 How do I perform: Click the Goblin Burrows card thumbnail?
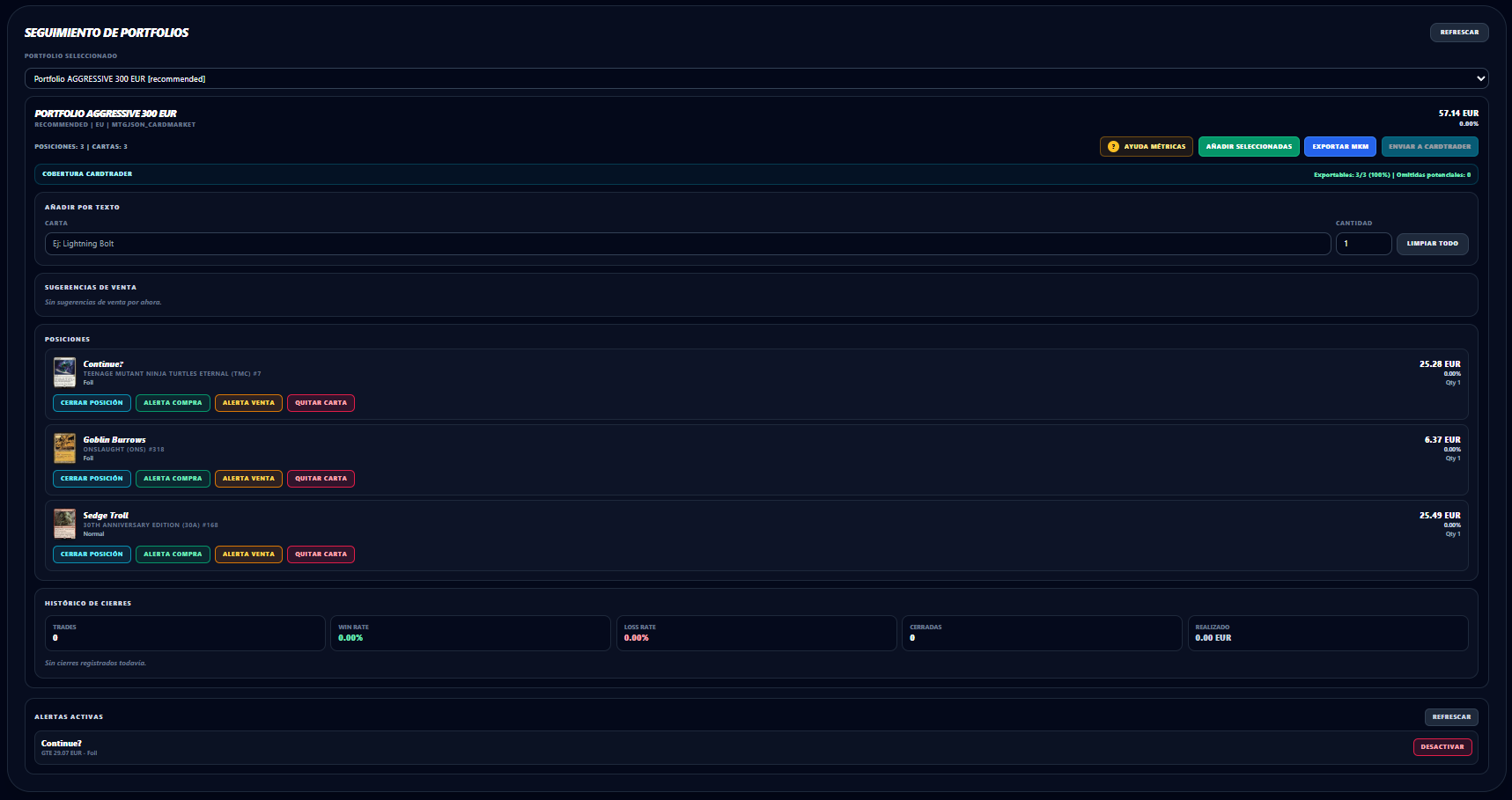click(64, 448)
